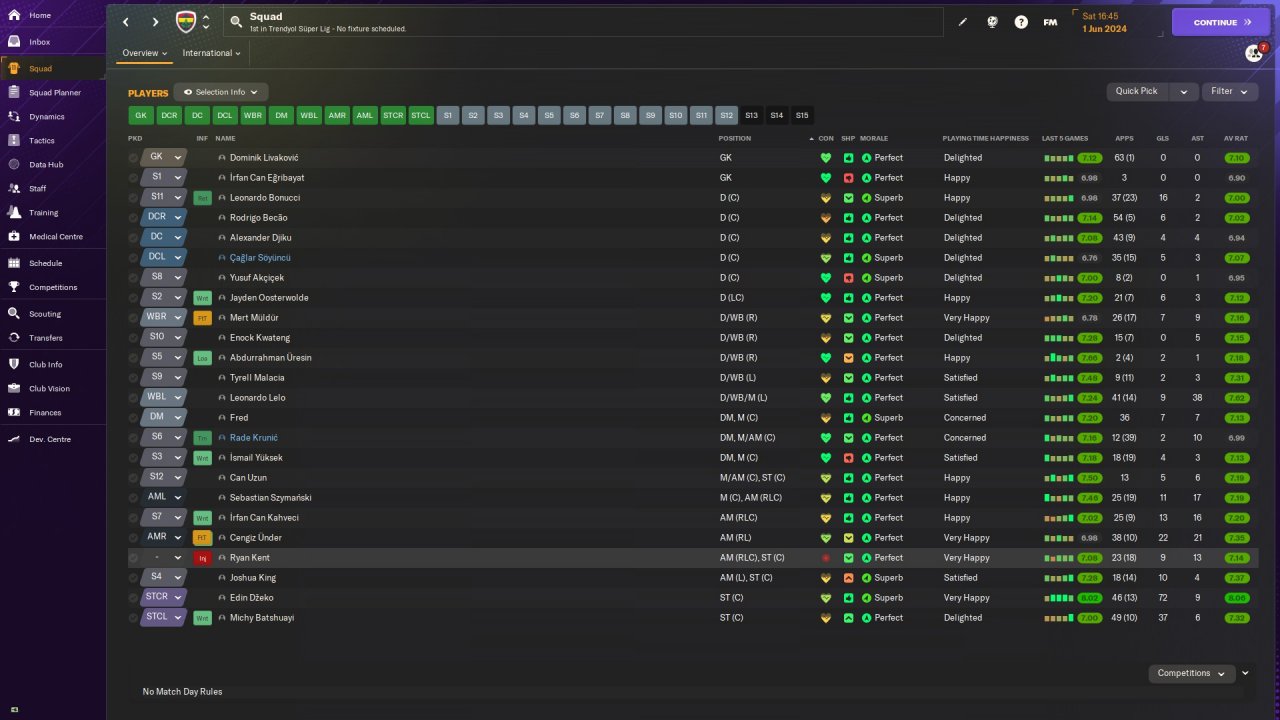Open the Dev. Centre sidebar icon

coord(14,439)
